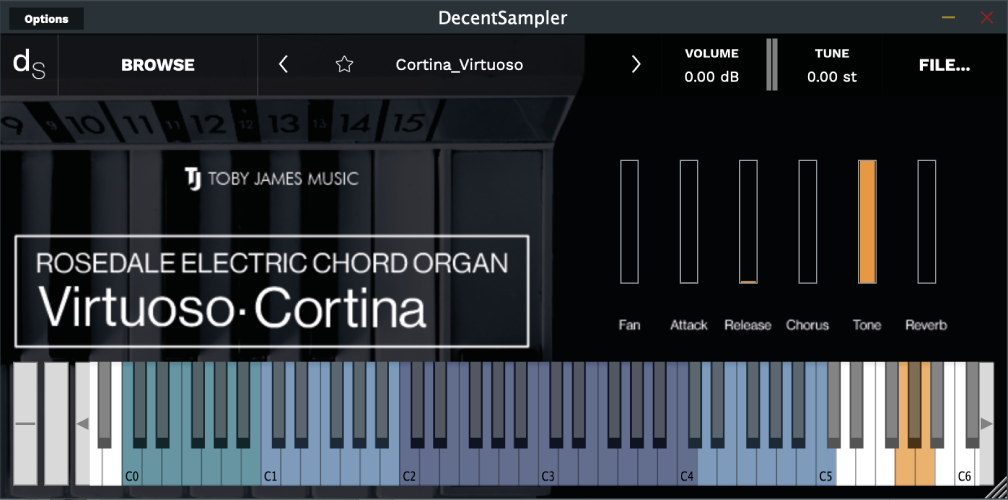The image size is (1008, 500).
Task: Play the C1 key
Action: [x=271, y=469]
